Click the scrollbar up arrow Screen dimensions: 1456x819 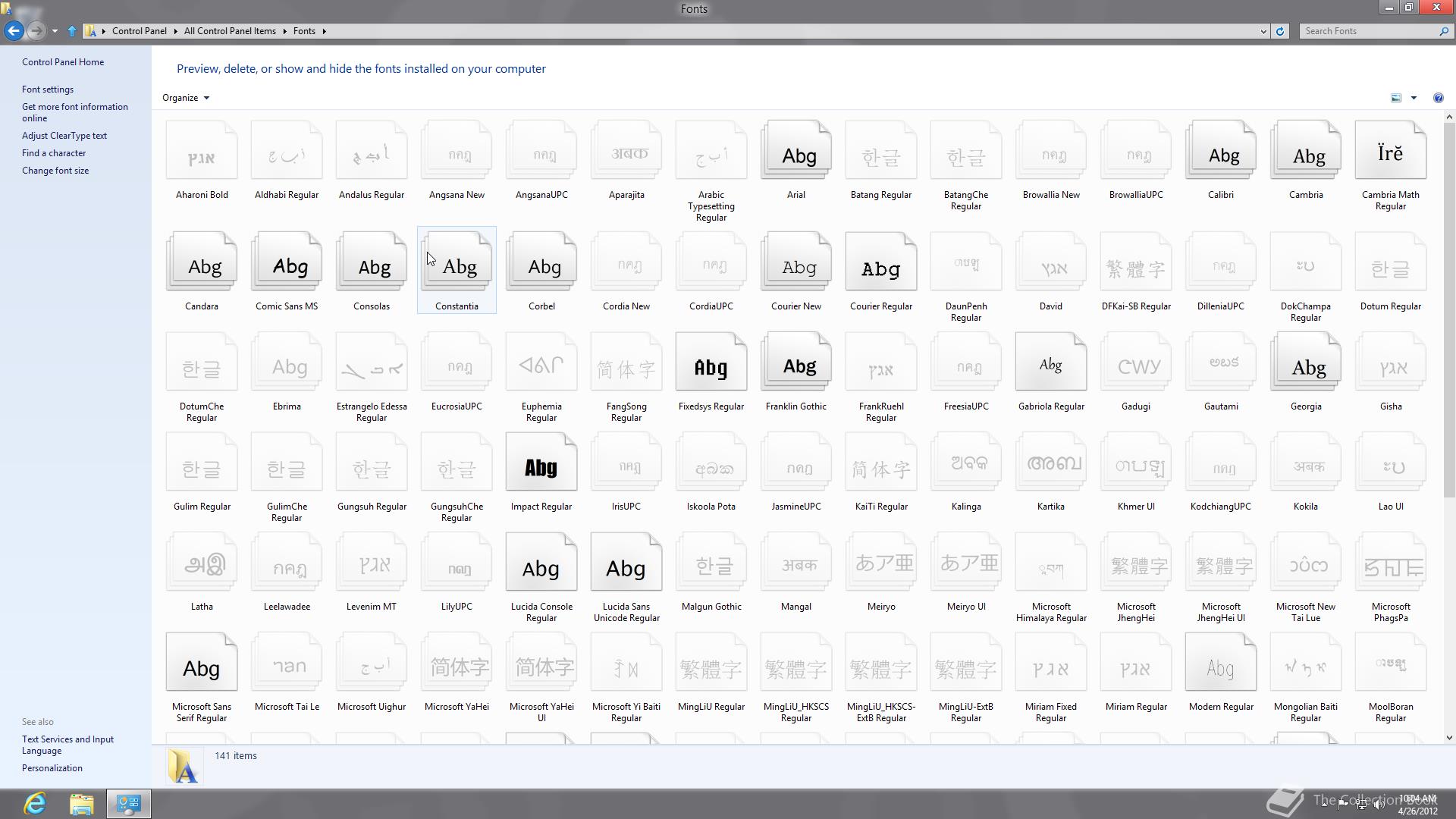tap(1449, 117)
